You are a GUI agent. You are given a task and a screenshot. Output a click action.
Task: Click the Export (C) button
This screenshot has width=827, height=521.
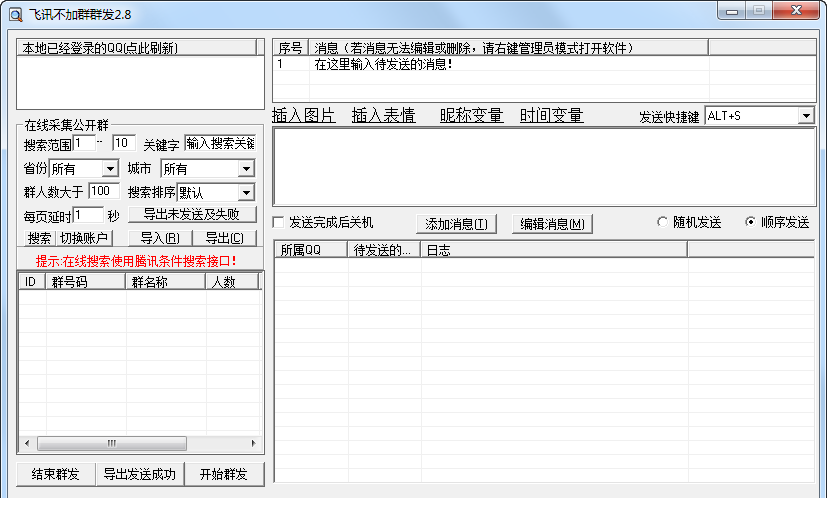point(224,238)
